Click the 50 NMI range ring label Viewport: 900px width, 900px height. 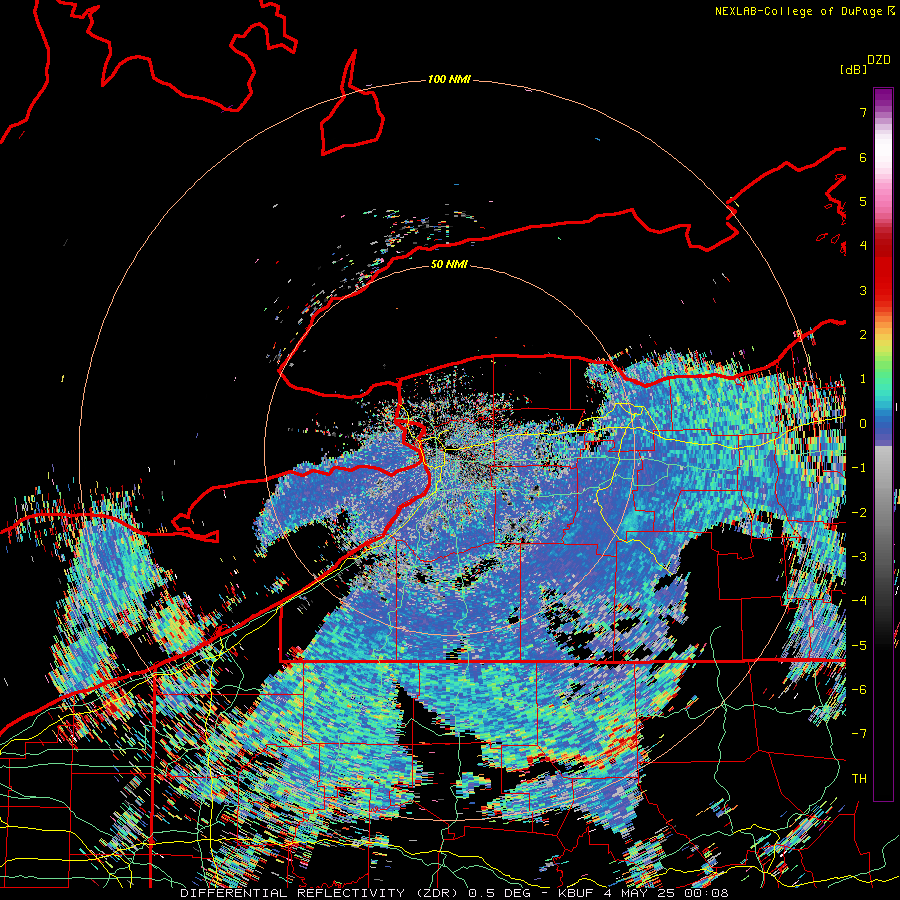[x=449, y=264]
